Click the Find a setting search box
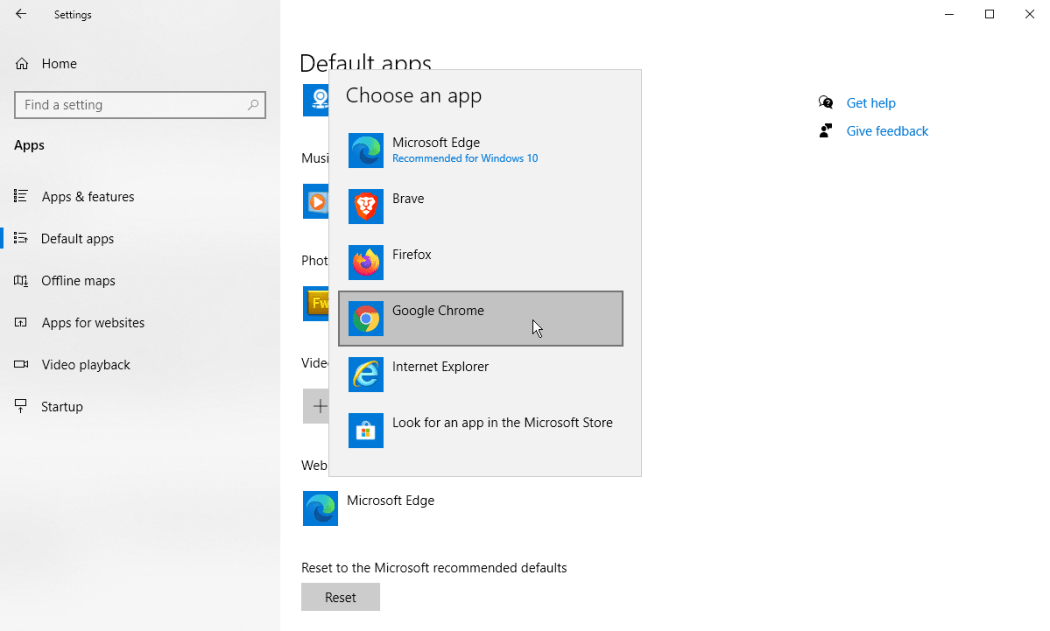The height and width of the screenshot is (631, 1050). pos(130,105)
